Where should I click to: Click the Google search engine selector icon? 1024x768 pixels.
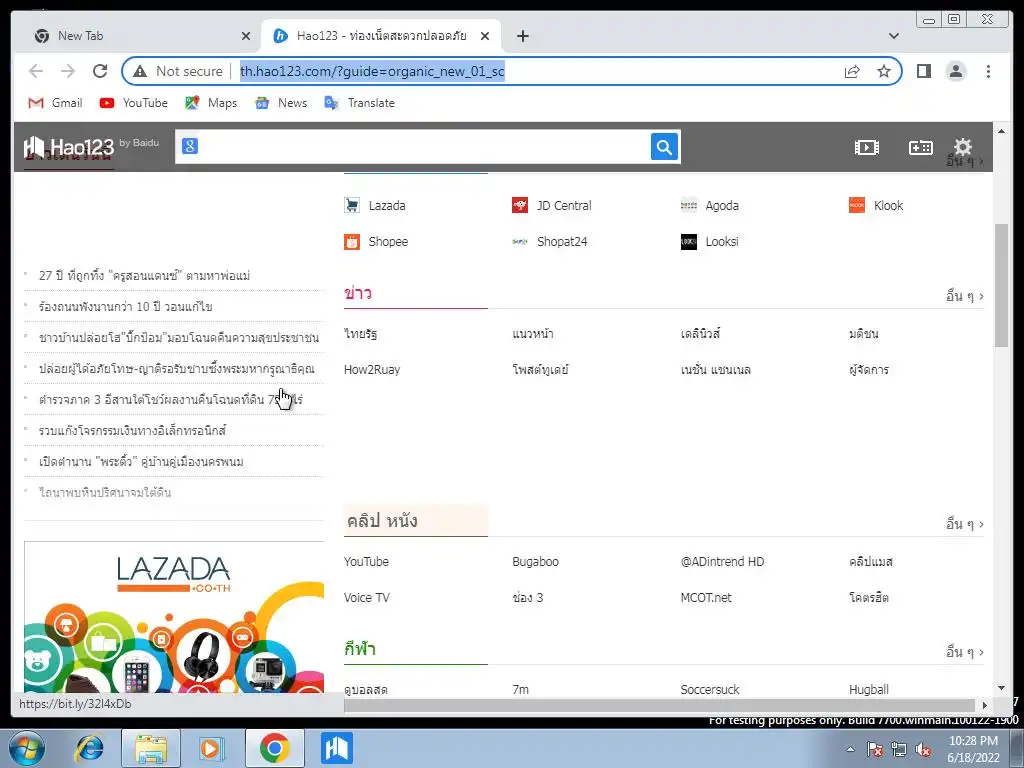click(190, 146)
